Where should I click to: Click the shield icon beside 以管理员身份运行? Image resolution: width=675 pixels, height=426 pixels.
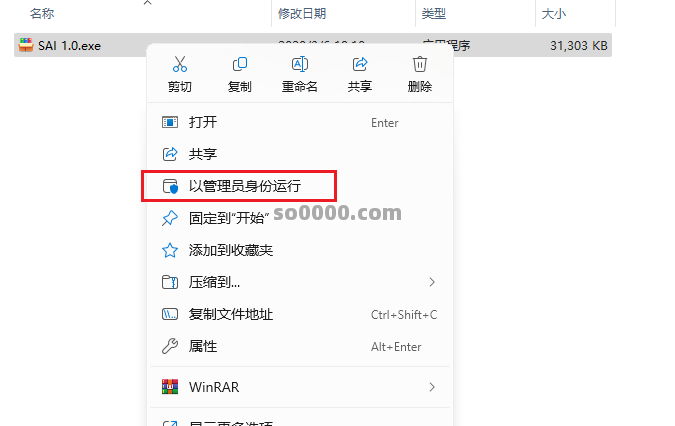pyautogui.click(x=170, y=186)
